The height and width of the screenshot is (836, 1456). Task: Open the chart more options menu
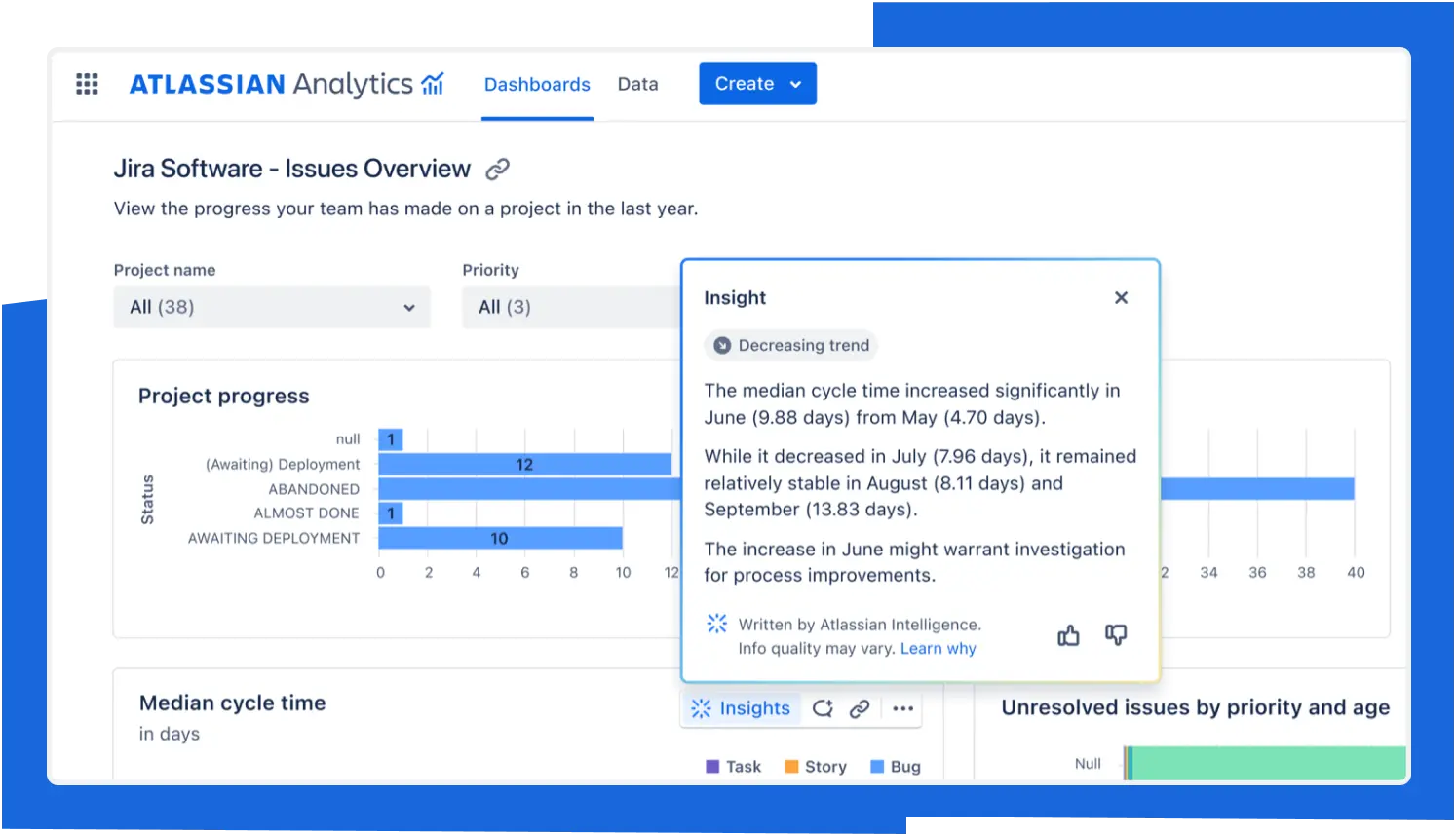click(x=902, y=708)
